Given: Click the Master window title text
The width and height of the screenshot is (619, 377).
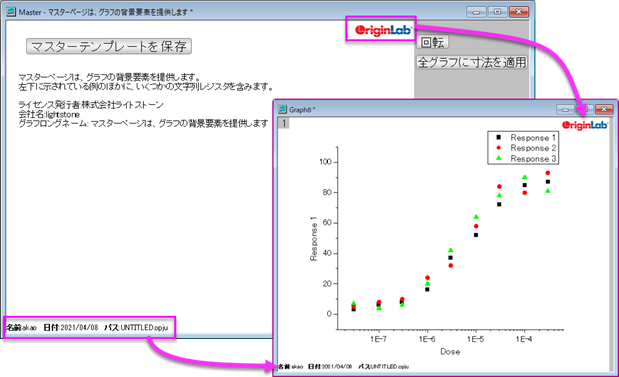Looking at the screenshot, I should pos(105,12).
